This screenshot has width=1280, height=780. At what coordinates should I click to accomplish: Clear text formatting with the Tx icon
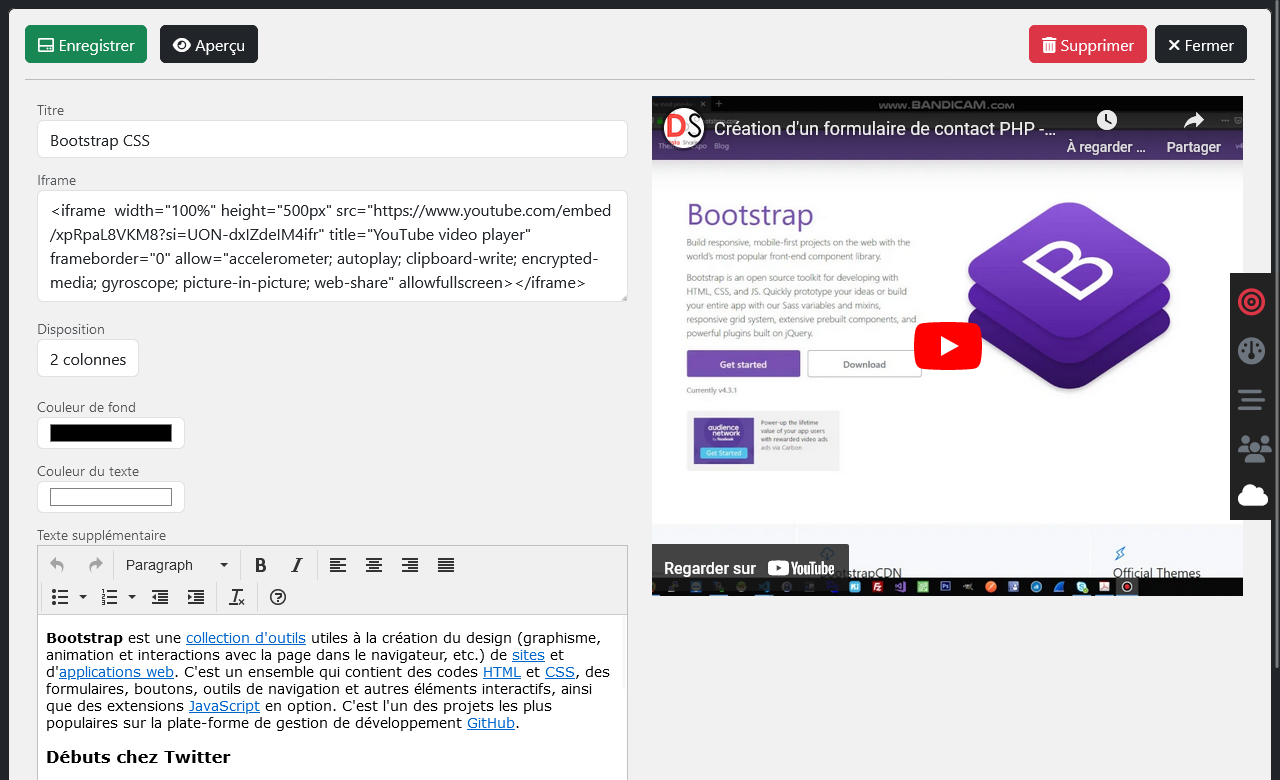[237, 597]
